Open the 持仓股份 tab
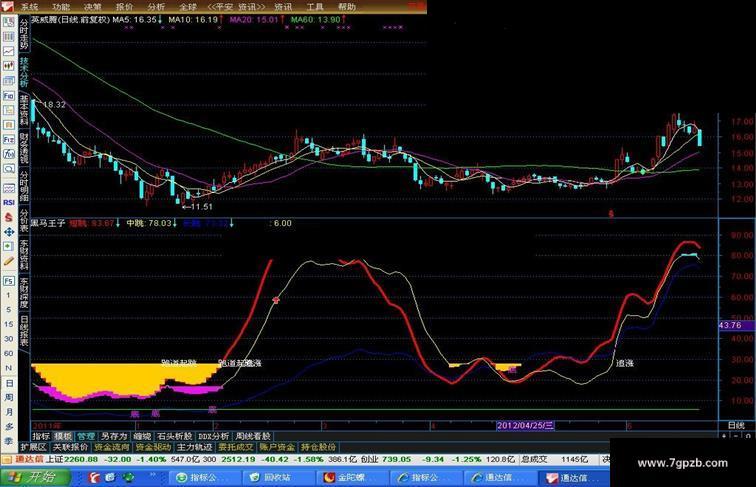 [318, 447]
